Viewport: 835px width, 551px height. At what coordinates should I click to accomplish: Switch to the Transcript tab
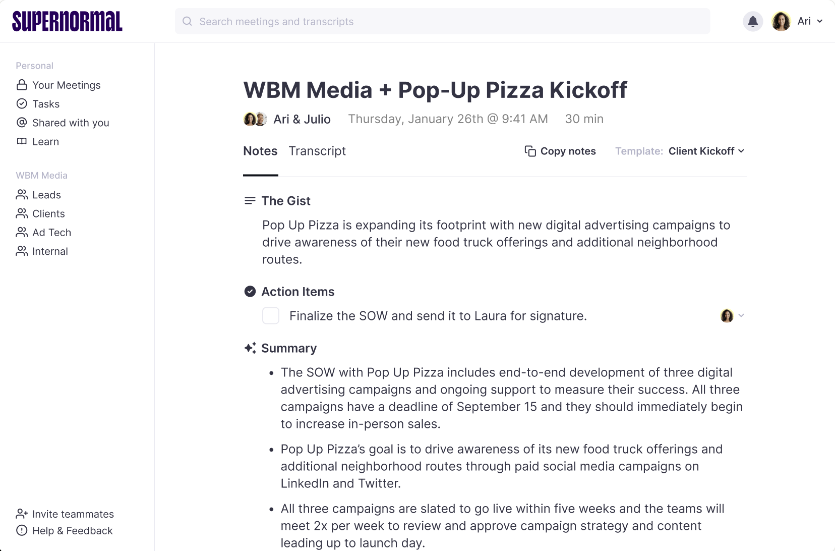click(317, 151)
